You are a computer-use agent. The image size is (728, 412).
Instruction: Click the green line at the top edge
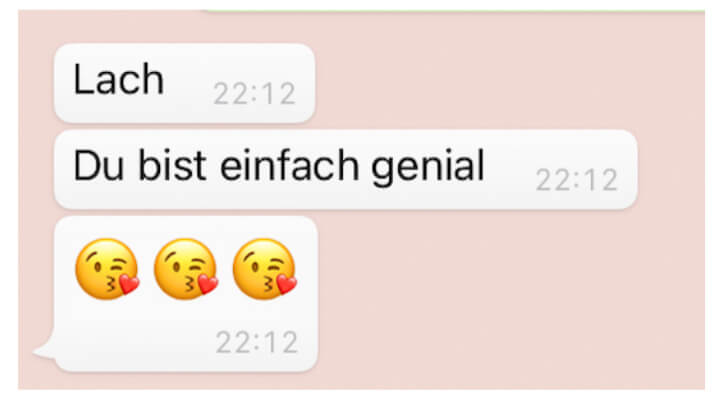[x=455, y=11]
